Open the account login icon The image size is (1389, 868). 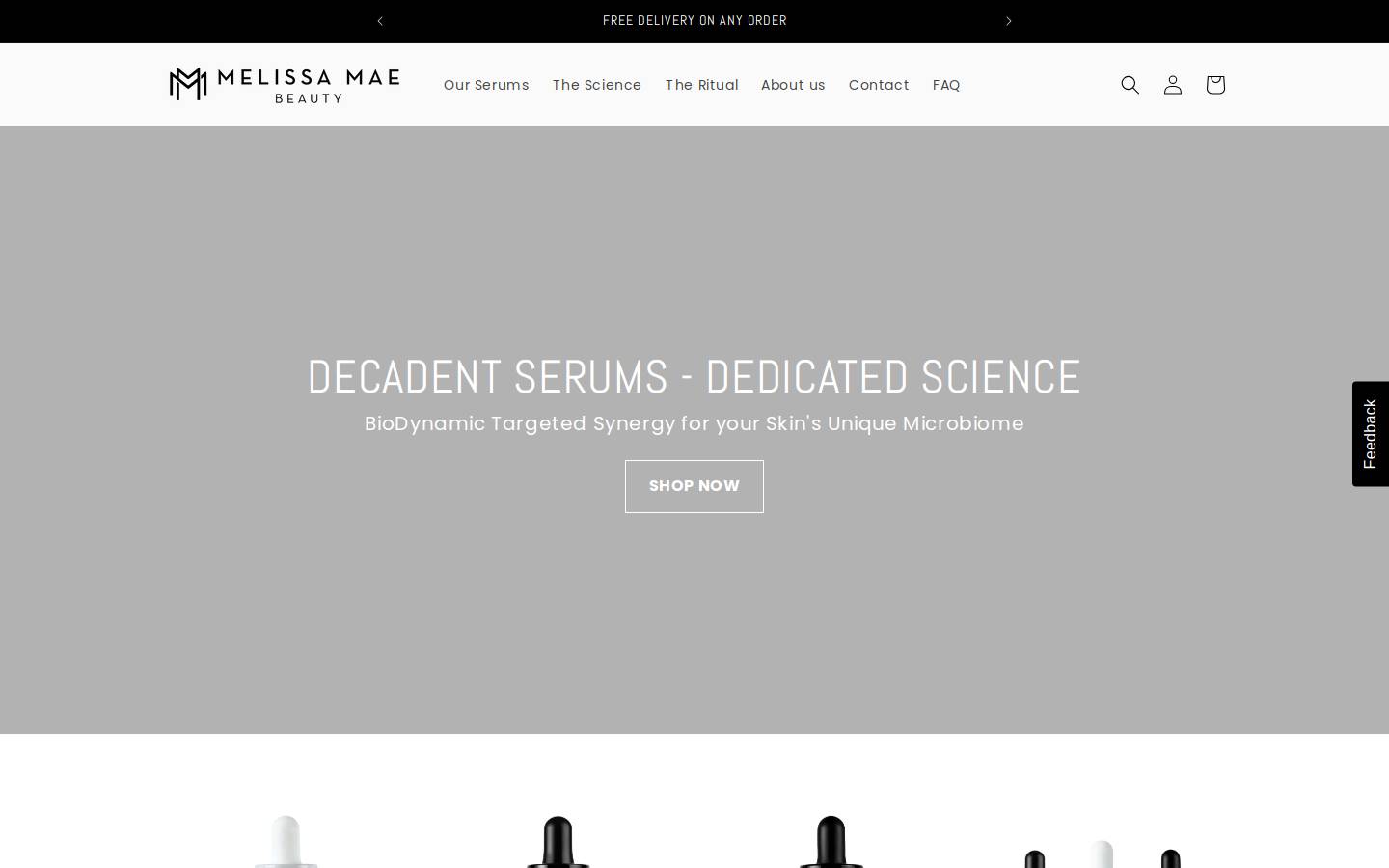pyautogui.click(x=1173, y=85)
